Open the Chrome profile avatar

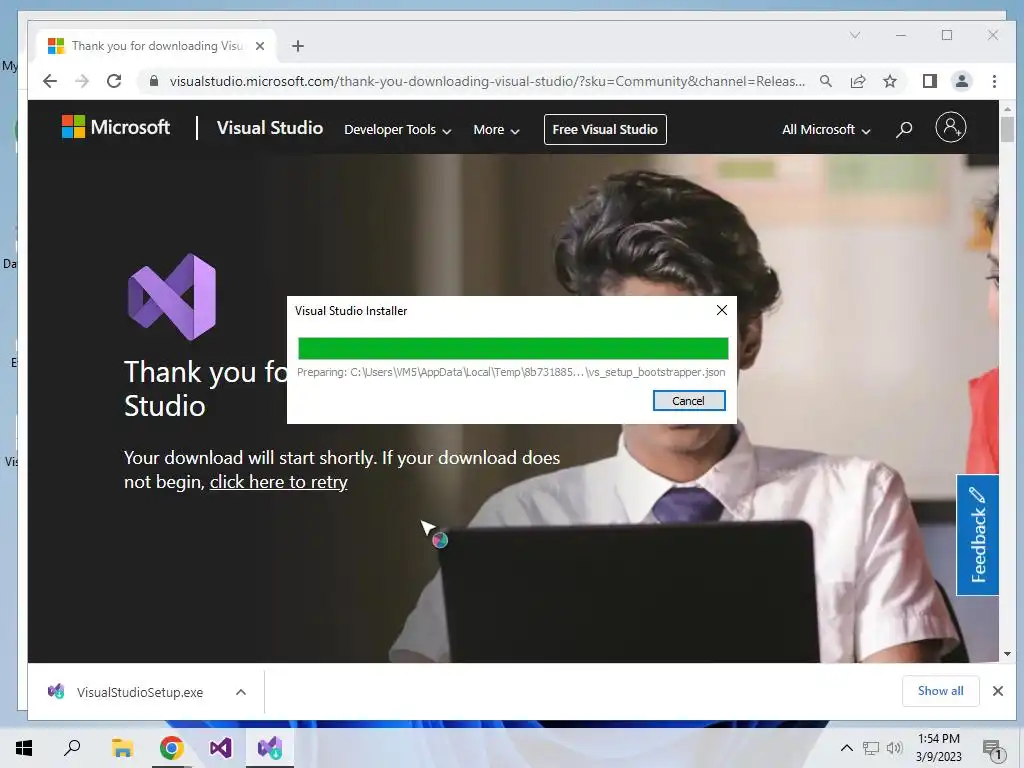coord(962,81)
